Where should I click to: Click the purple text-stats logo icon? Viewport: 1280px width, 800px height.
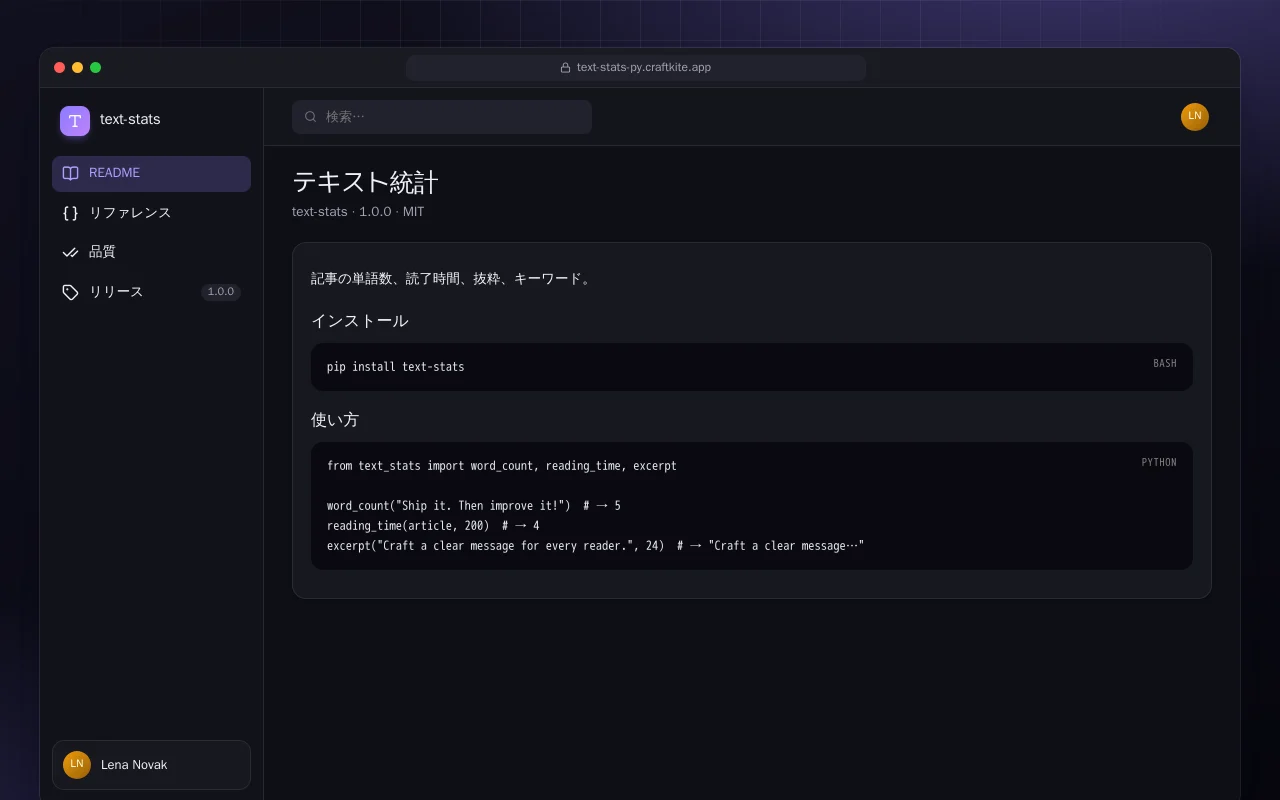[75, 121]
